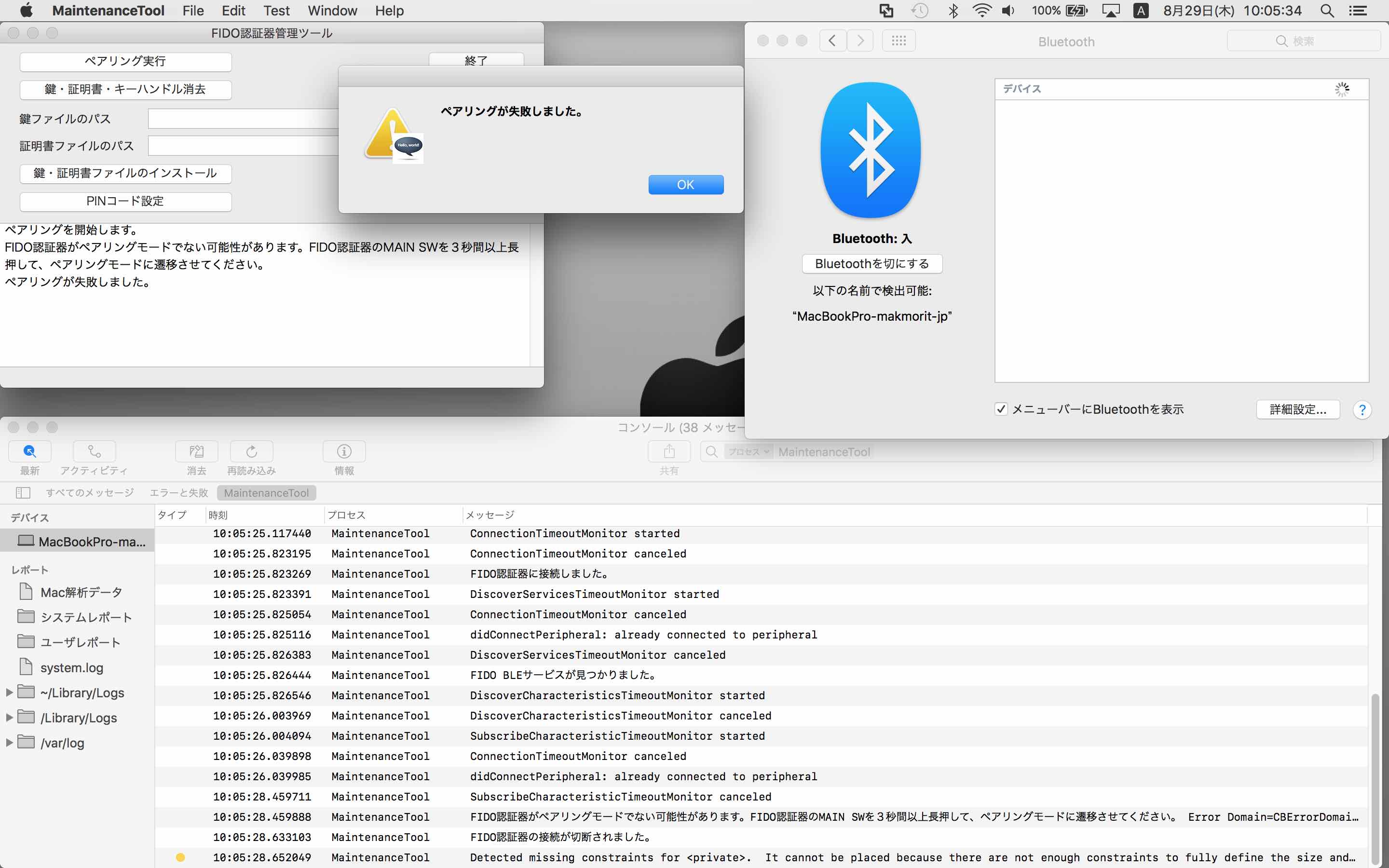Switch to the エラーと失敗 tab
The width and height of the screenshot is (1389, 868).
point(178,492)
